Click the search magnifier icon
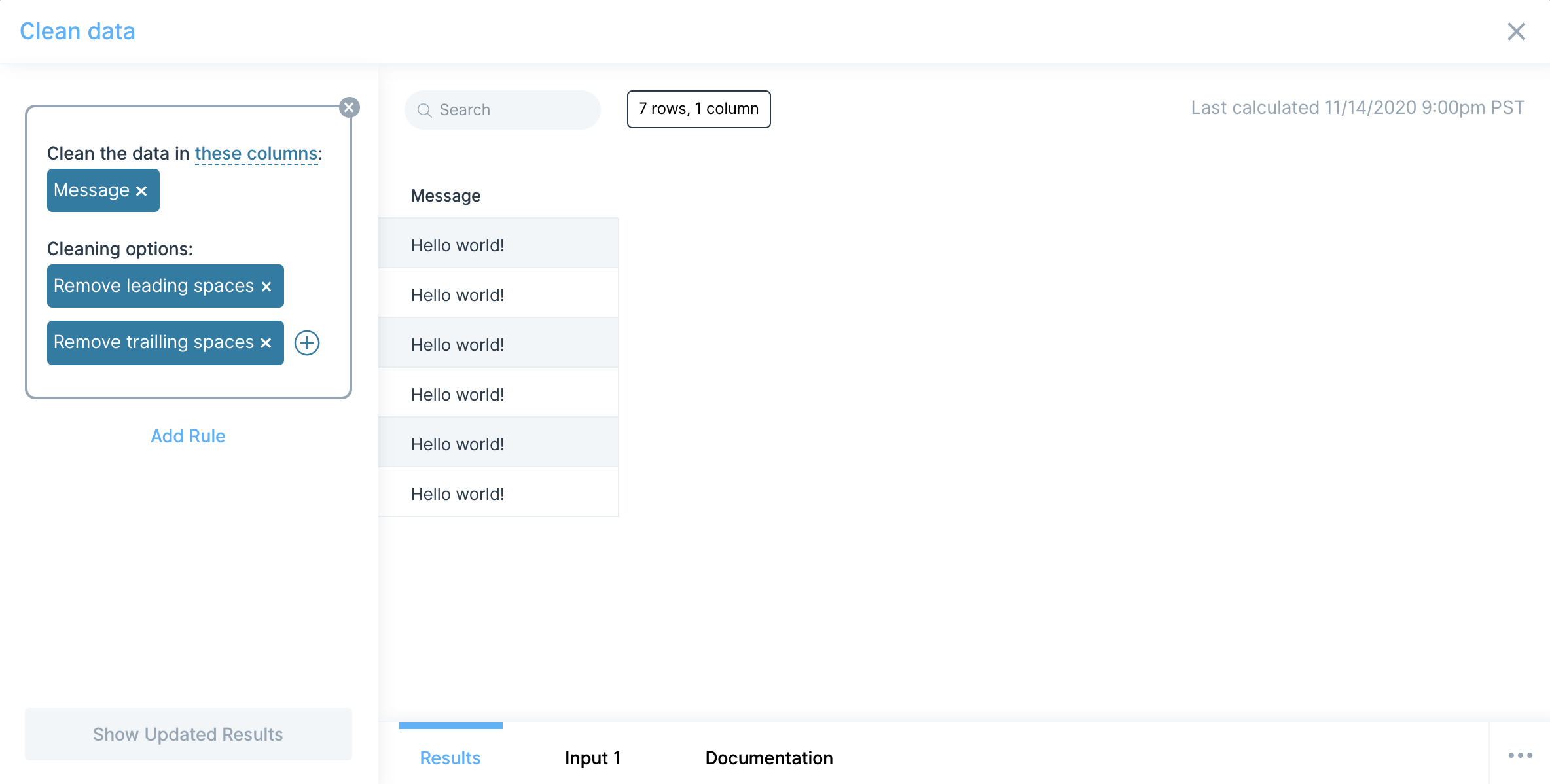 [424, 110]
